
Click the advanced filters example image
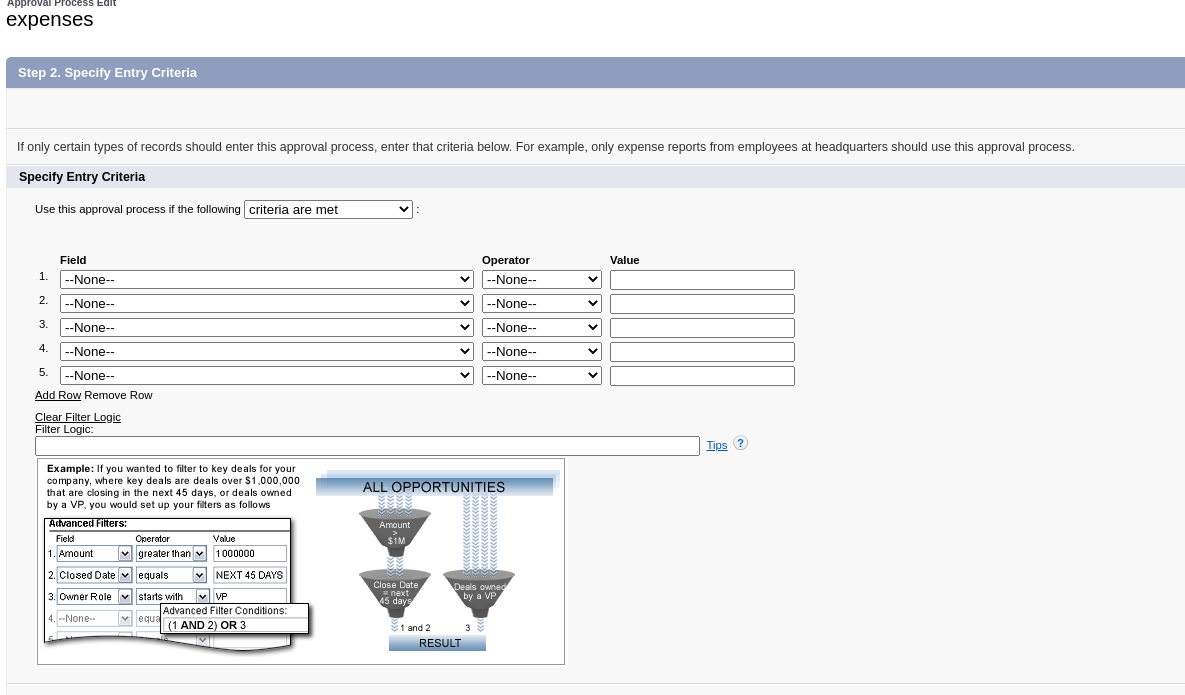(301, 561)
